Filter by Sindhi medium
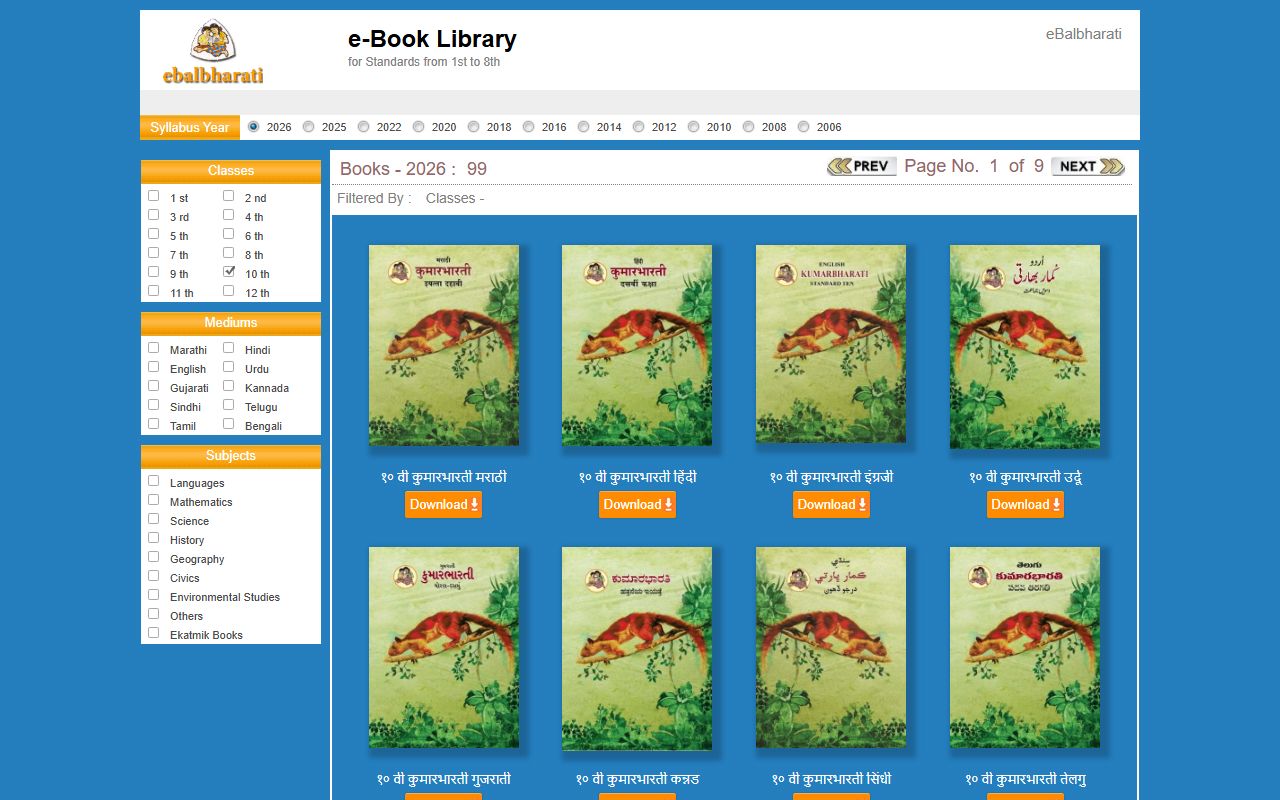The image size is (1280, 800). pyautogui.click(x=154, y=405)
